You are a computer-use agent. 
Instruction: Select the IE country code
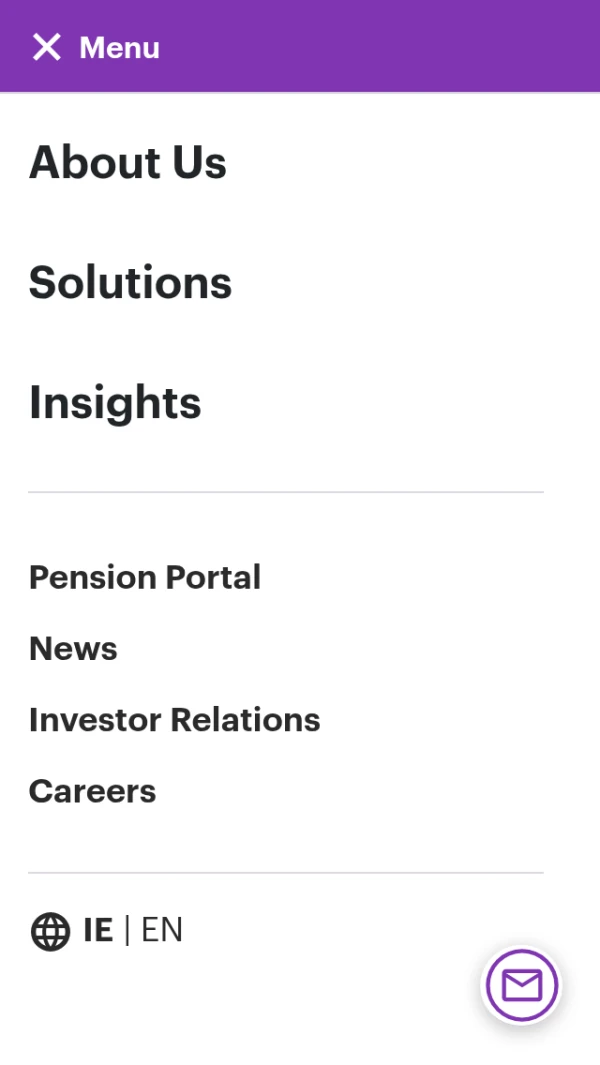tap(99, 930)
